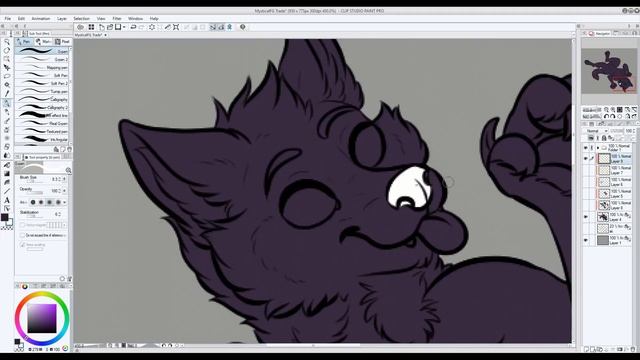Click the Navigator canvas thumbnail
The height and width of the screenshot is (360, 640).
609,71
